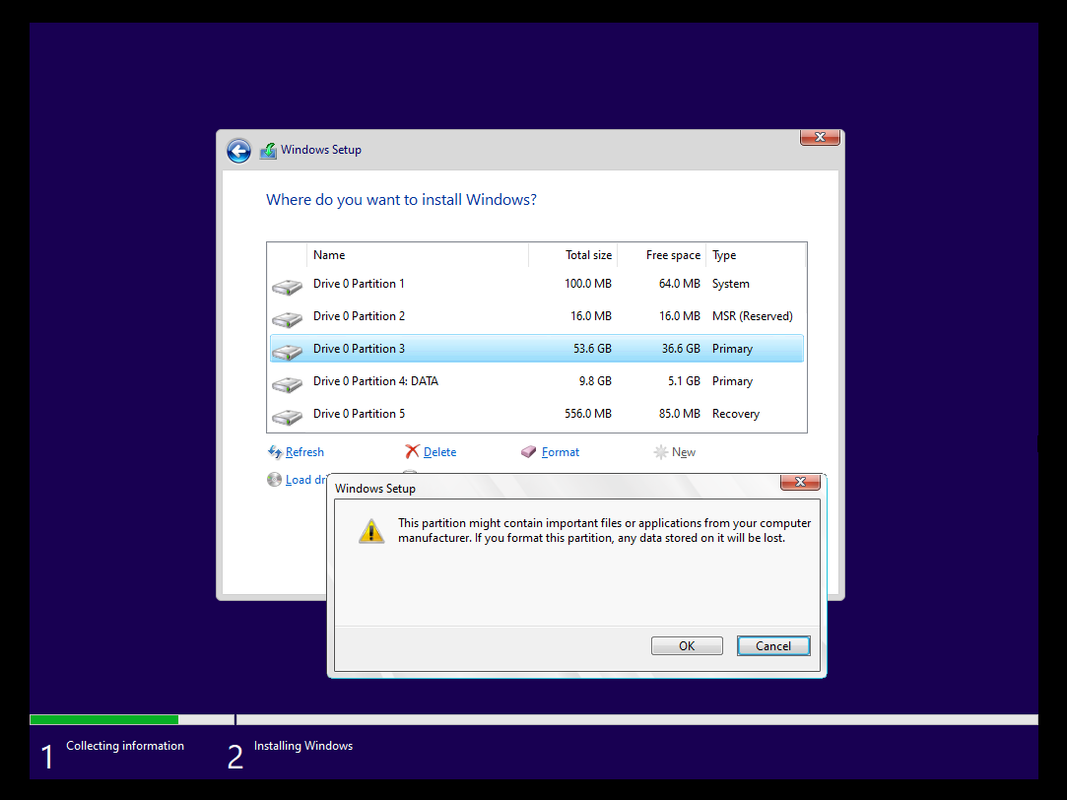Click the Collecting information step label

point(125,746)
